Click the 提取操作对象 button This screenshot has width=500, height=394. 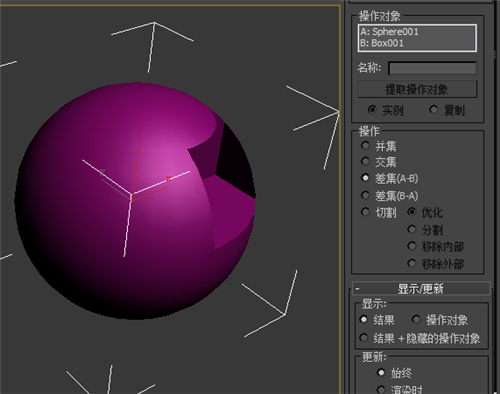pyautogui.click(x=417, y=89)
